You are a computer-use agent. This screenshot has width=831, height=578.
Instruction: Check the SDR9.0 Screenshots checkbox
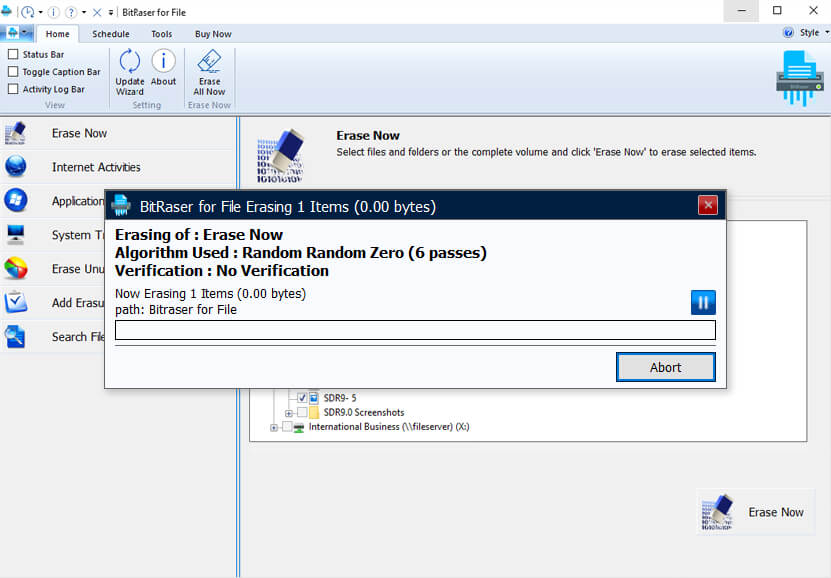(302, 412)
